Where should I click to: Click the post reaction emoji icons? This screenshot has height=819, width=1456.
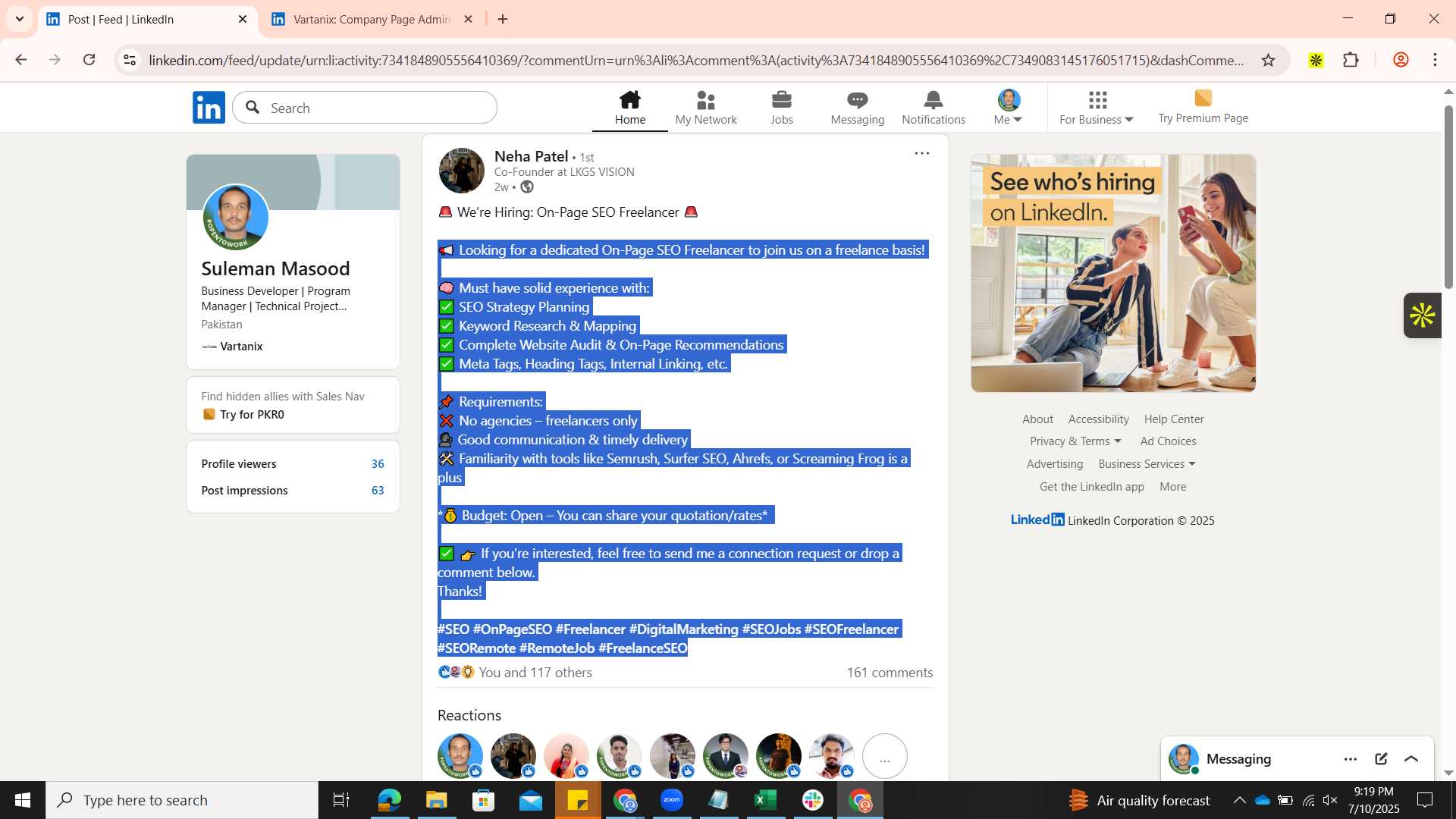point(457,672)
